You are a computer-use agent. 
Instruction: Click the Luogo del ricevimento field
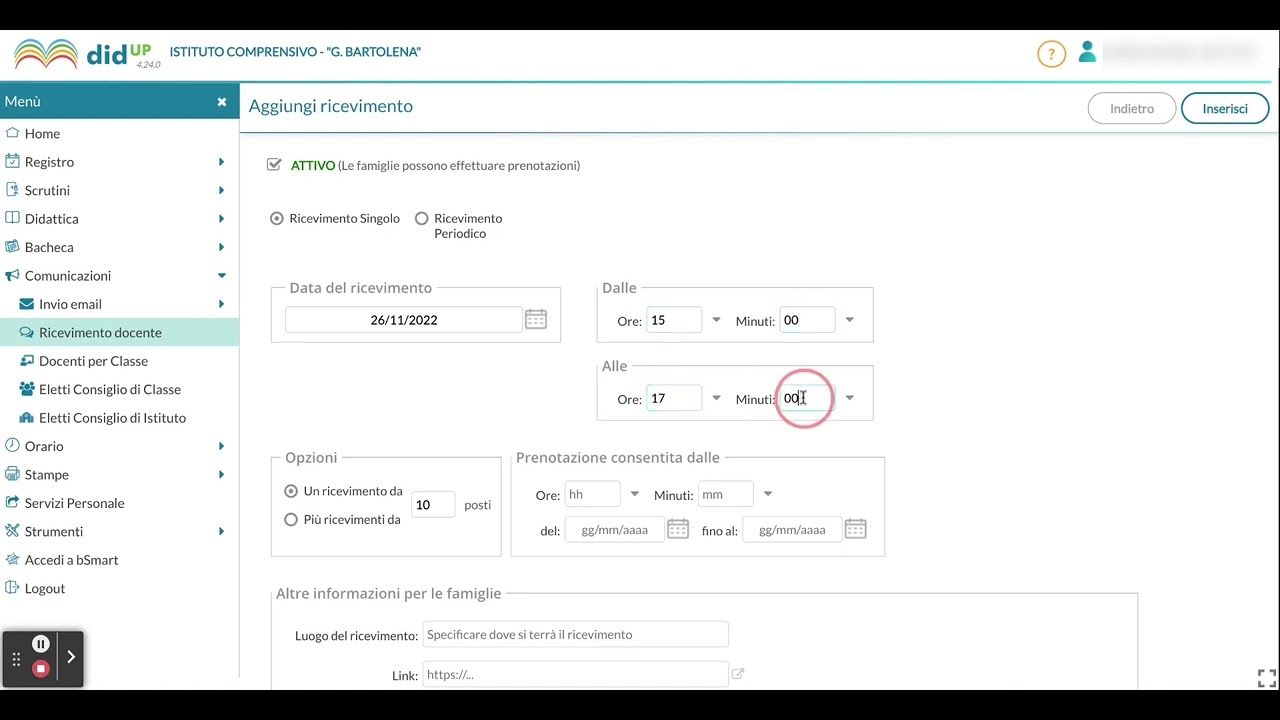point(575,634)
